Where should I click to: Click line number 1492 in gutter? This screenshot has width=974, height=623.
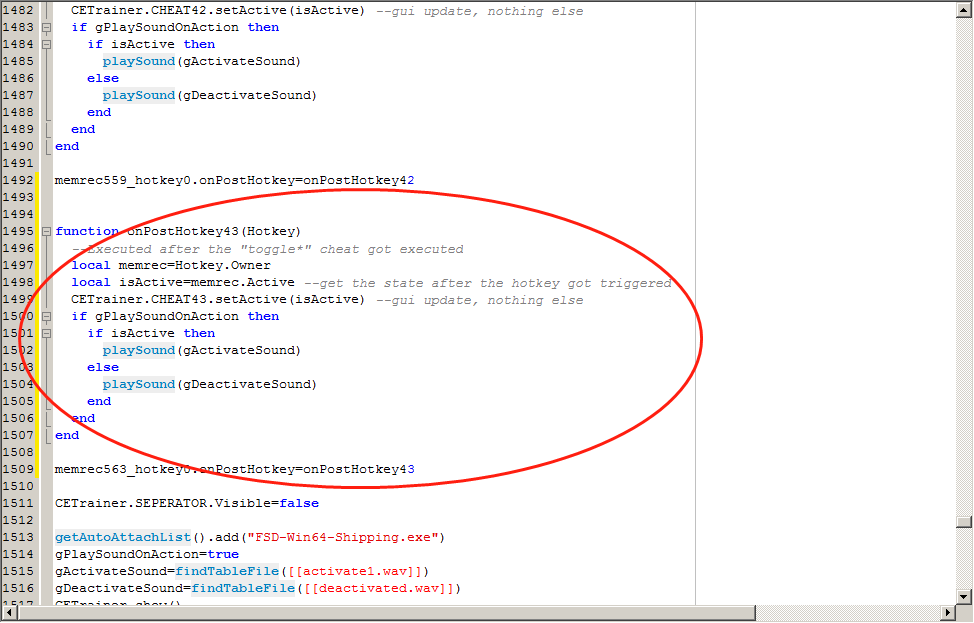pyautogui.click(x=18, y=180)
